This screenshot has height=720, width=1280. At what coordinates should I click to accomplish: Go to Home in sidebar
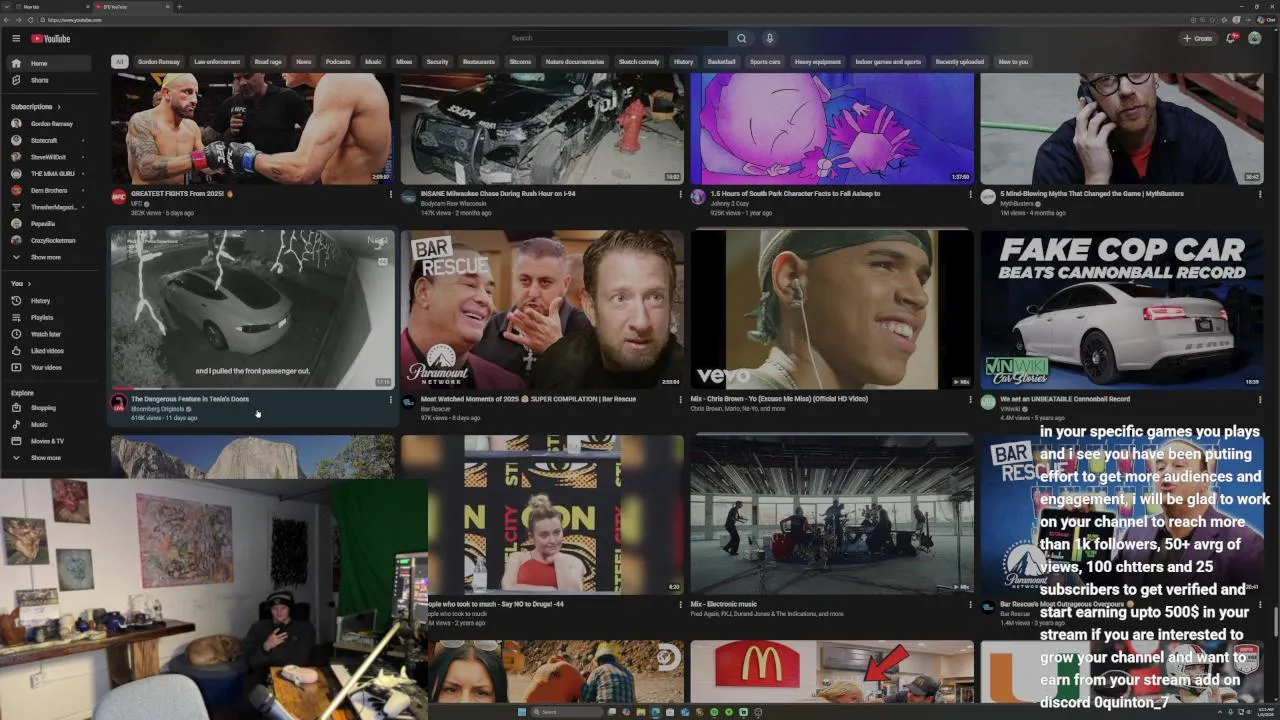(x=50, y=63)
